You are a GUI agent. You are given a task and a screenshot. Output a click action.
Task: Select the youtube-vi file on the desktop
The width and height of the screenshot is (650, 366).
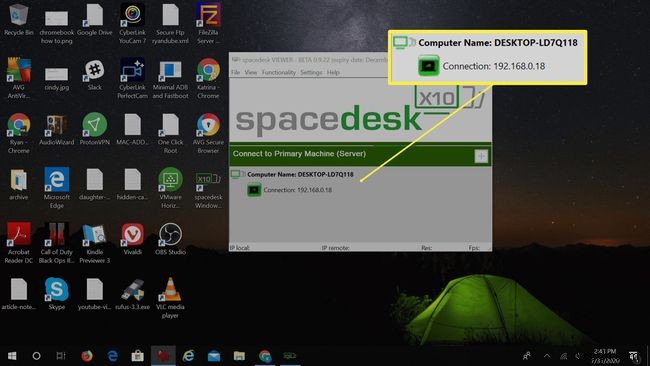tap(95, 294)
